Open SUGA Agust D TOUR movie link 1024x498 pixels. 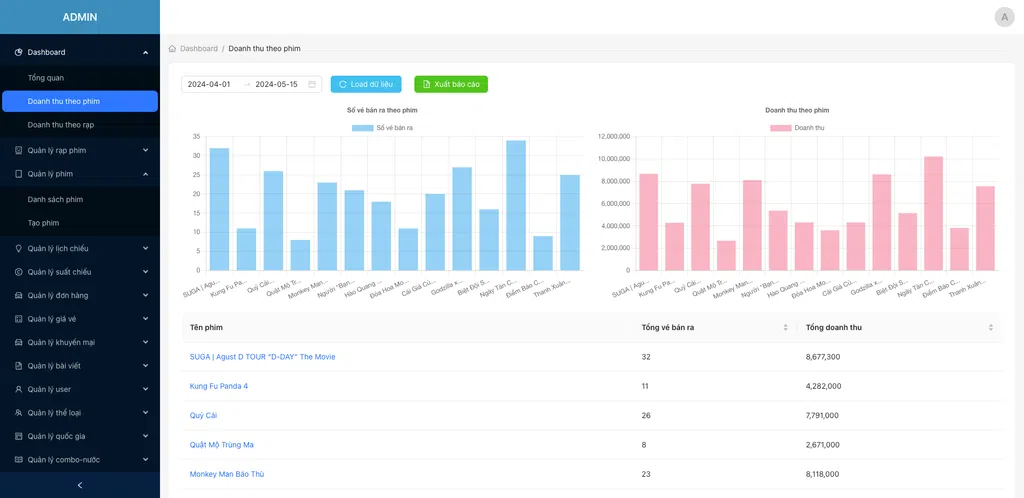[263, 357]
